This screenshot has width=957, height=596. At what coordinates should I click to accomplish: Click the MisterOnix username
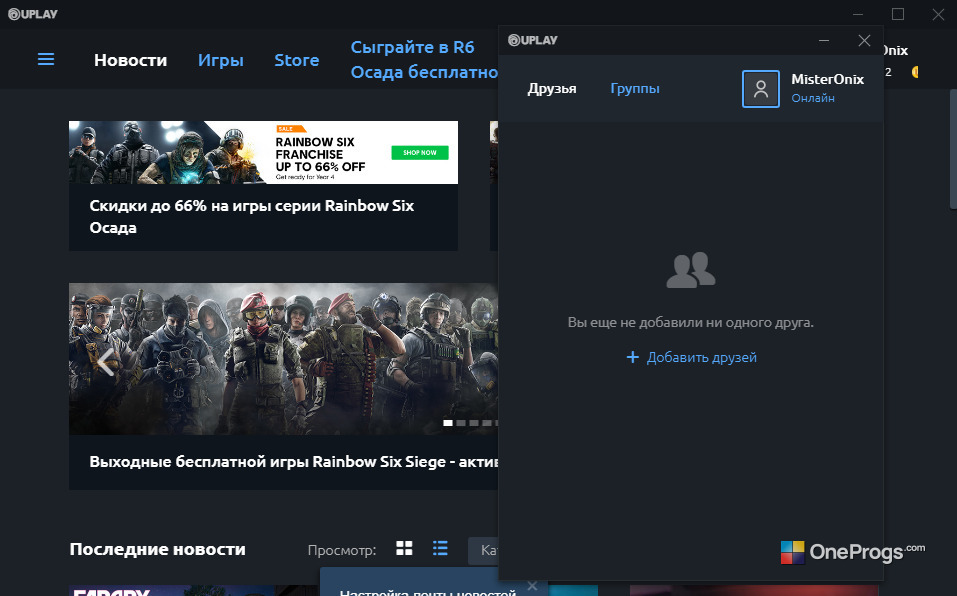tap(827, 79)
